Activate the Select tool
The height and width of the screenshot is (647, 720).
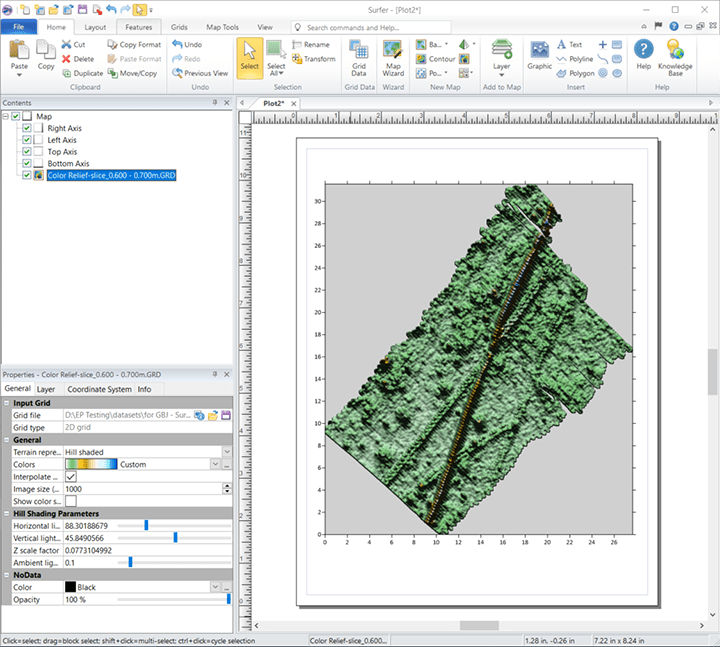249,55
